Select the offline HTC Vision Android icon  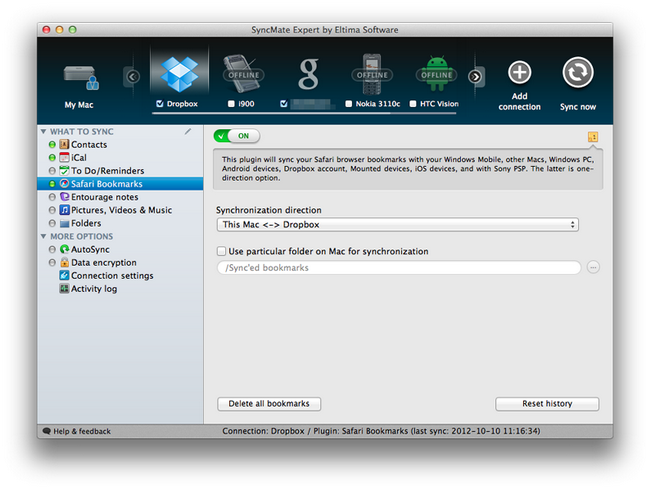pyautogui.click(x=437, y=74)
